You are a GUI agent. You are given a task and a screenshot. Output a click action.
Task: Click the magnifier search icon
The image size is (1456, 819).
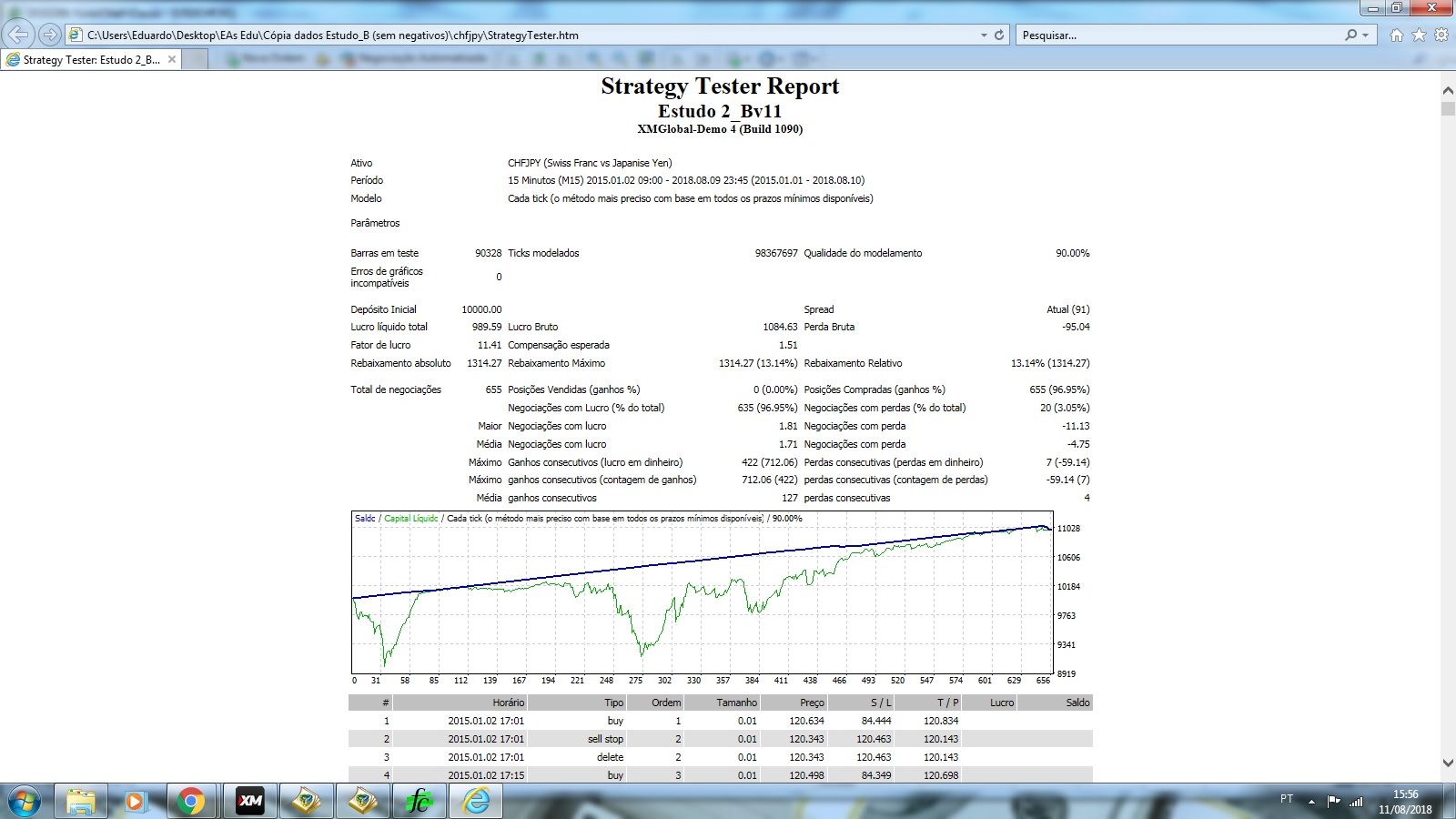(1350, 35)
